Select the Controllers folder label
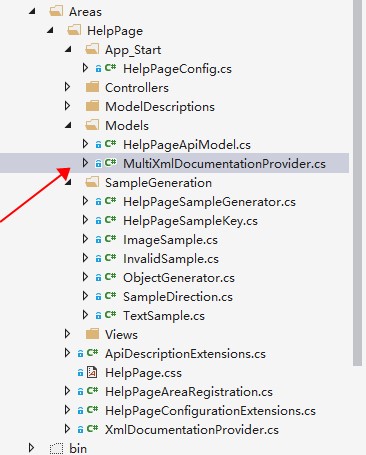Image resolution: width=366 pixels, height=455 pixels. [137, 88]
